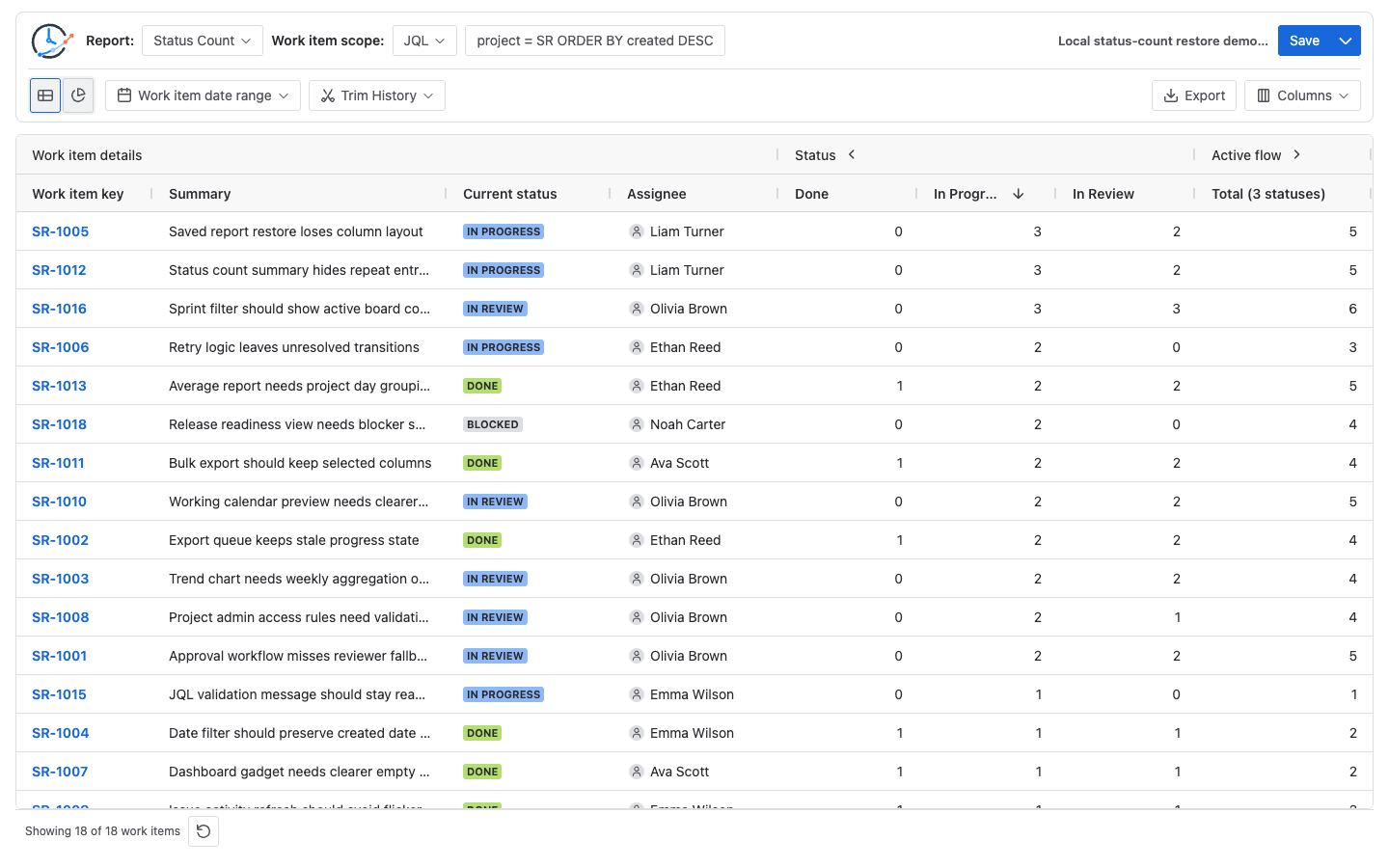Viewport: 1389px width, 868px height.
Task: Click the avatar icon on the SR-1018 row
Action: click(637, 424)
